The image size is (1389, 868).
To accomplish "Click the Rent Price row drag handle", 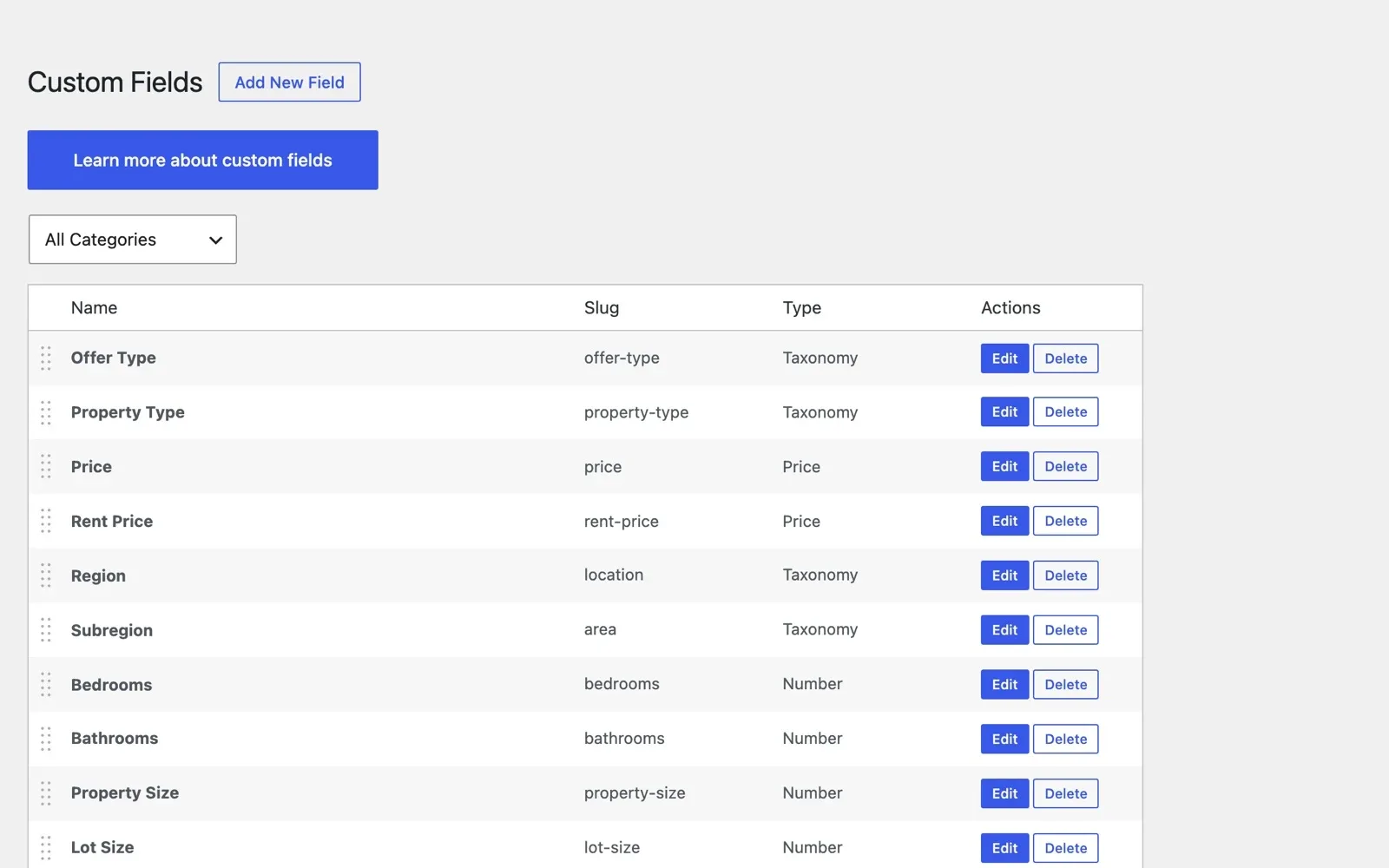I will click(x=46, y=522).
